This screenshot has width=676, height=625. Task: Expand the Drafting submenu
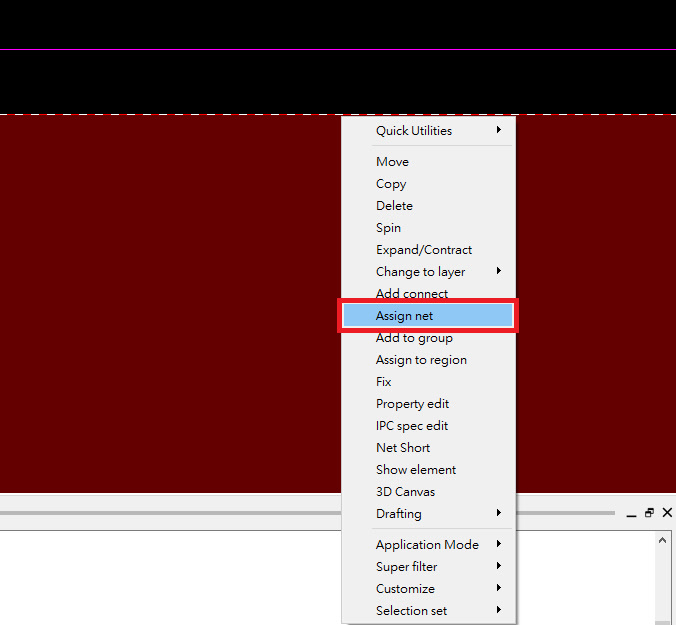point(428,513)
